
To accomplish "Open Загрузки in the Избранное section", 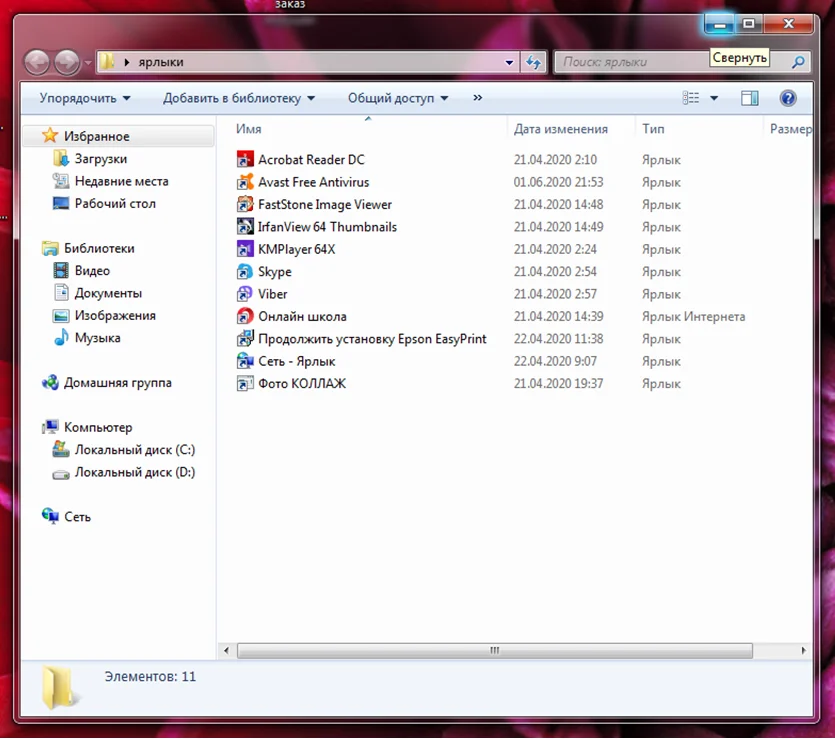I will pyautogui.click(x=100, y=159).
